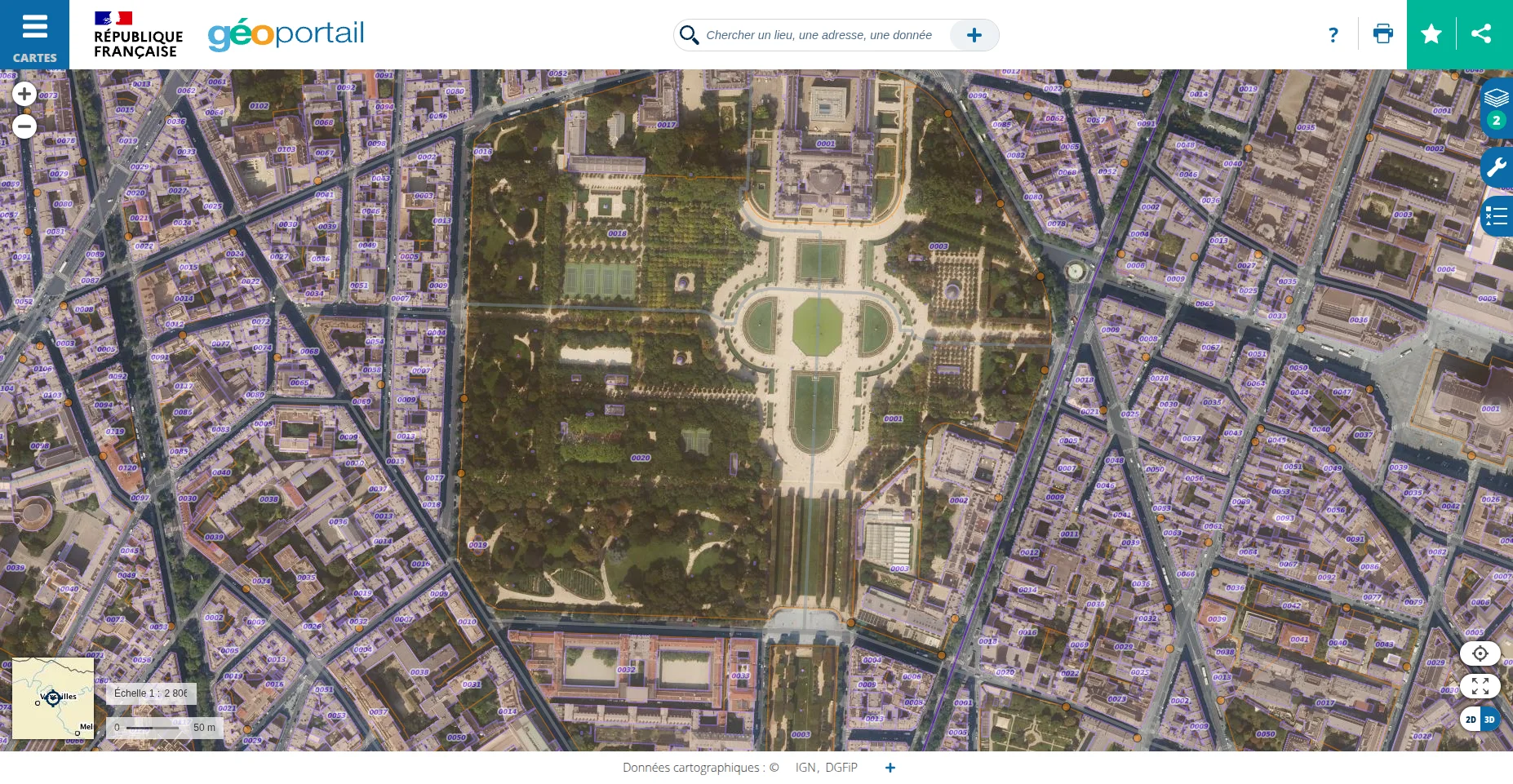
Task: Share the map via the share icon
Action: [1481, 34]
